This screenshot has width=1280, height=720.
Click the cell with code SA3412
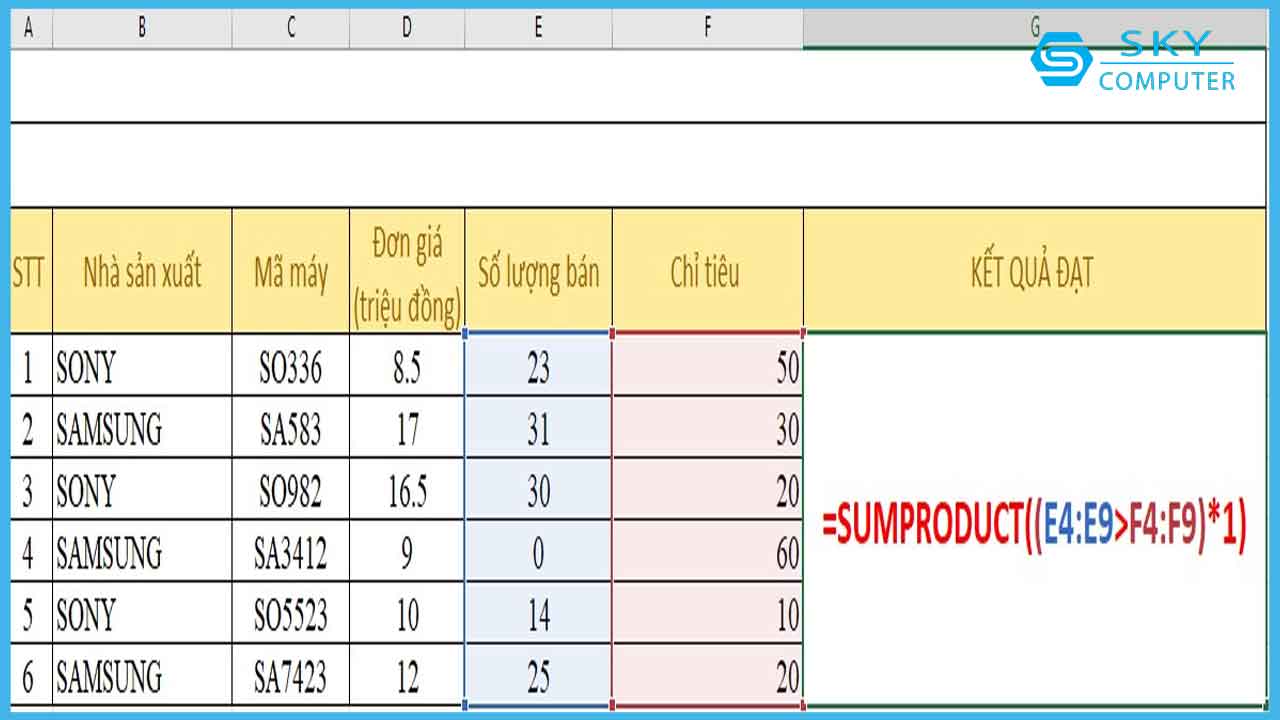291,551
